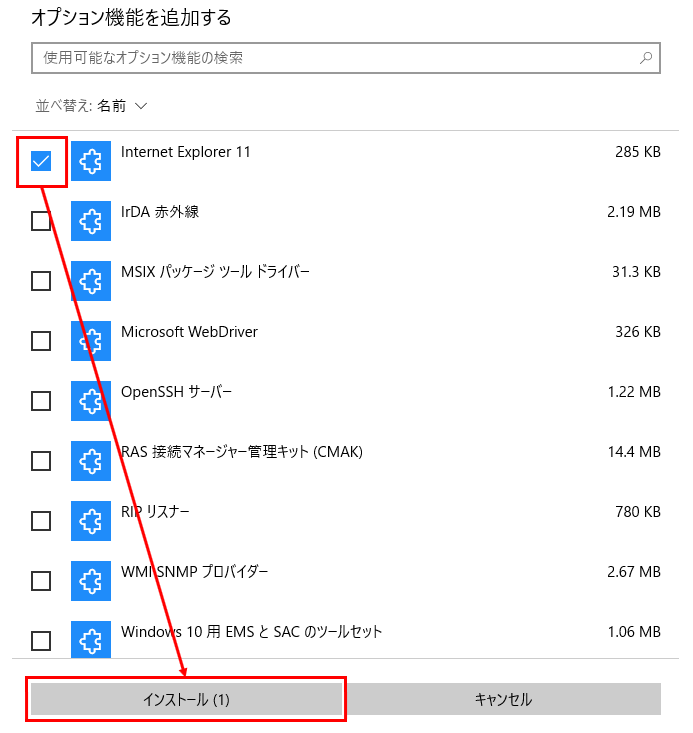Click the Windows 10 用 EMS と SAC のツールセット label
The width and height of the screenshot is (693, 733).
point(252,632)
